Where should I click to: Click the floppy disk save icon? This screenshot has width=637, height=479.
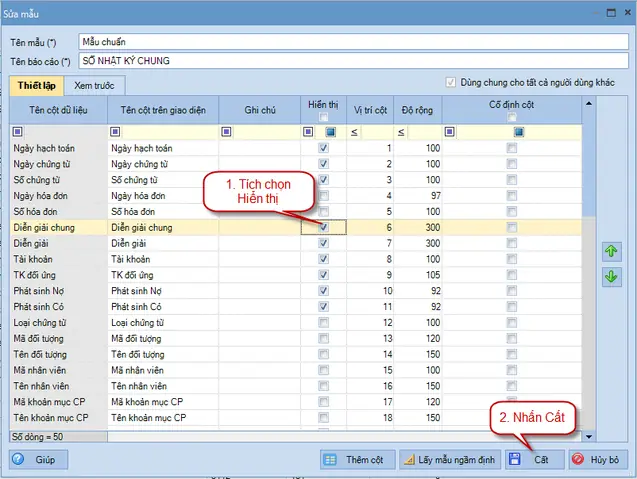point(515,459)
